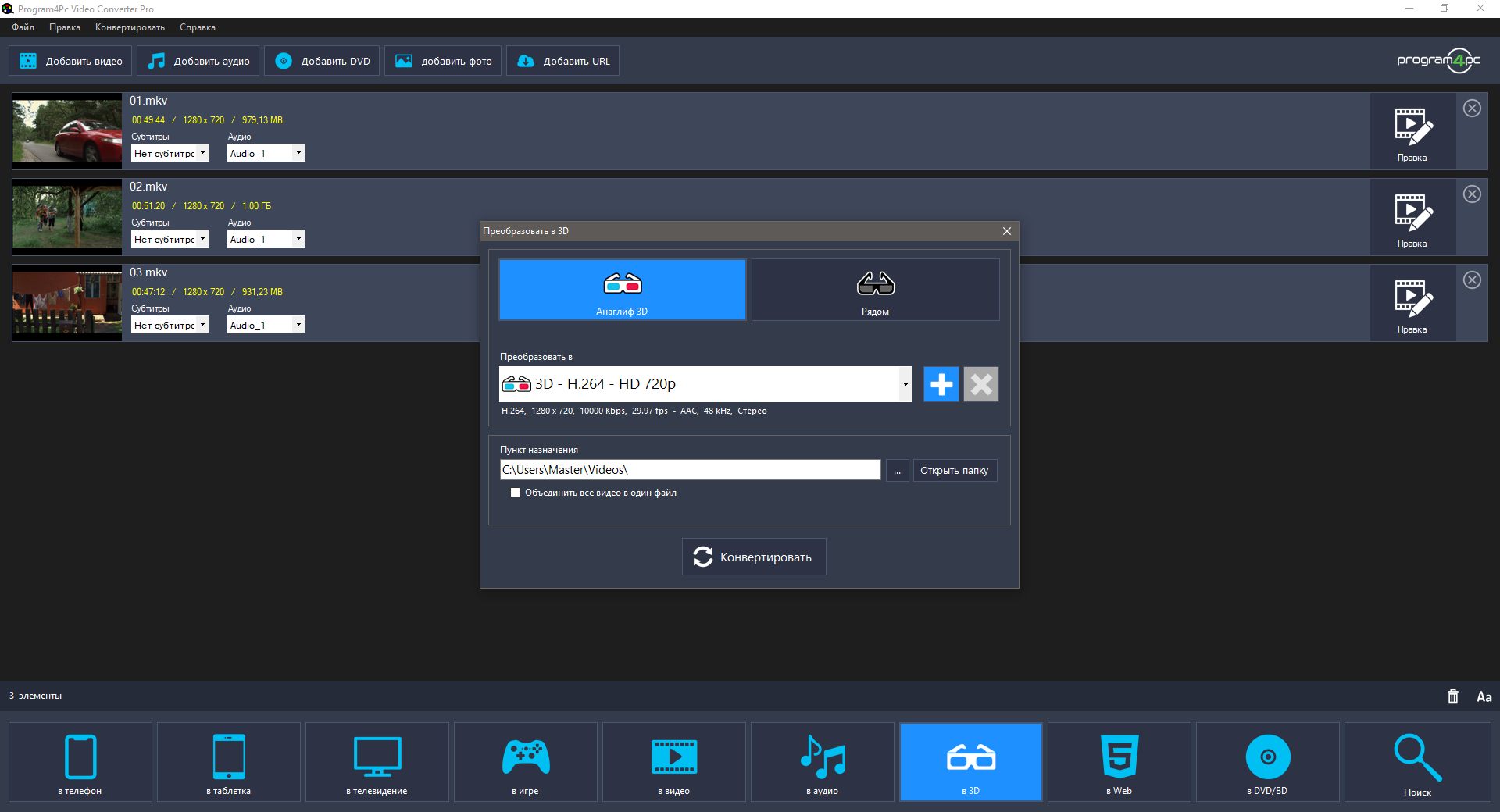Expand the 3D H.264 HD 720p profile dropdown

(x=905, y=384)
